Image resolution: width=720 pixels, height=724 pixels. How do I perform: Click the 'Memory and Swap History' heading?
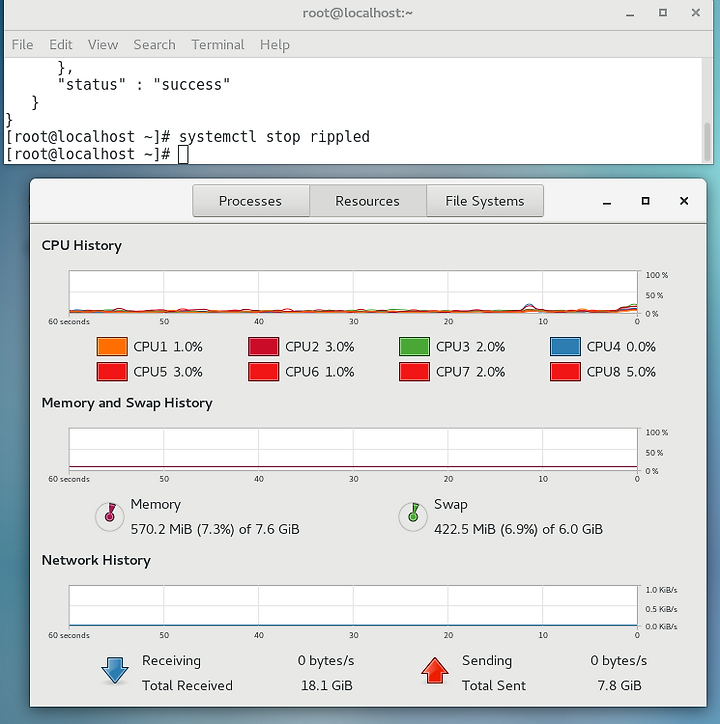point(127,403)
